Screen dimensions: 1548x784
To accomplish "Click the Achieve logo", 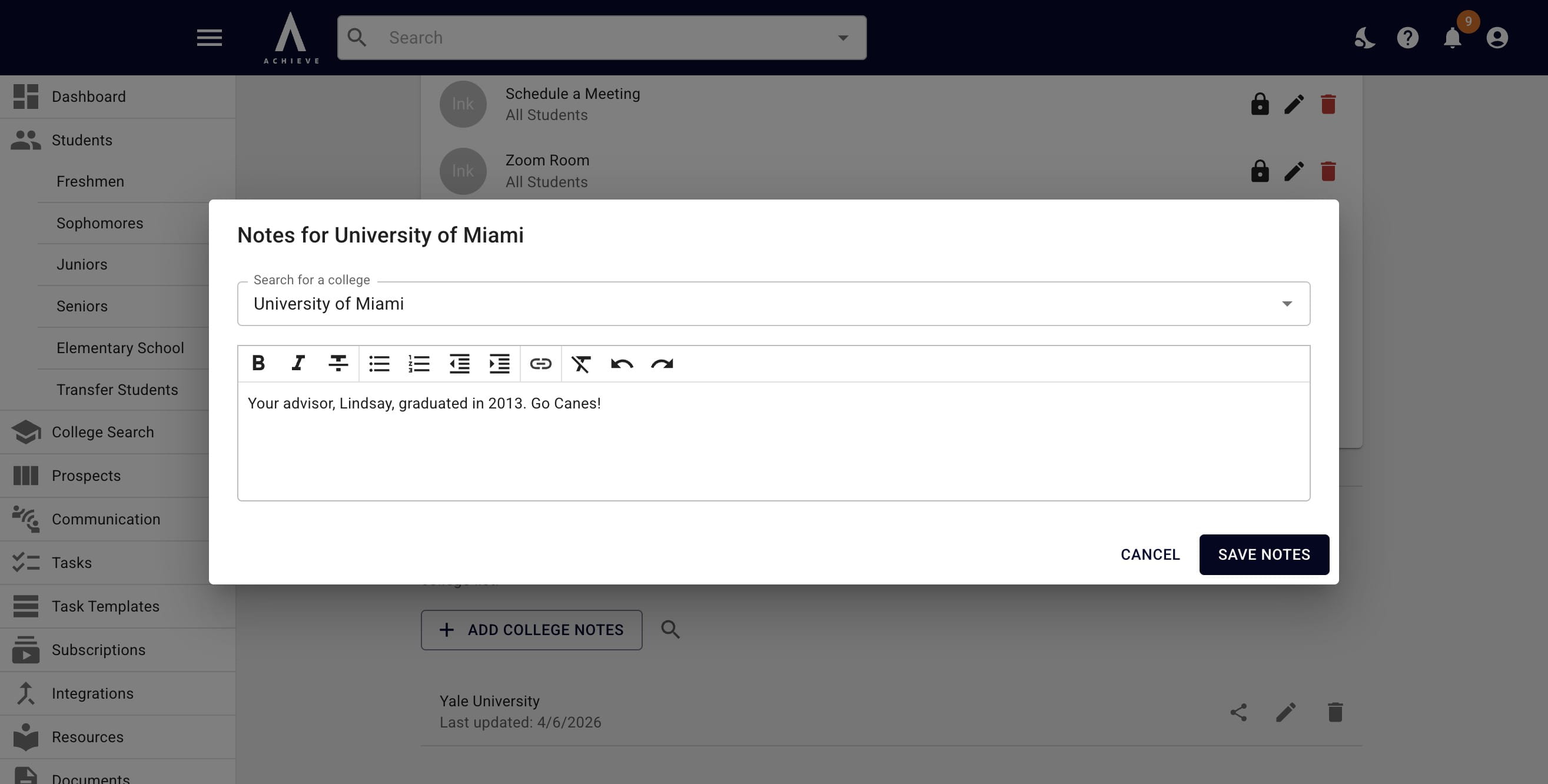I will tap(291, 37).
